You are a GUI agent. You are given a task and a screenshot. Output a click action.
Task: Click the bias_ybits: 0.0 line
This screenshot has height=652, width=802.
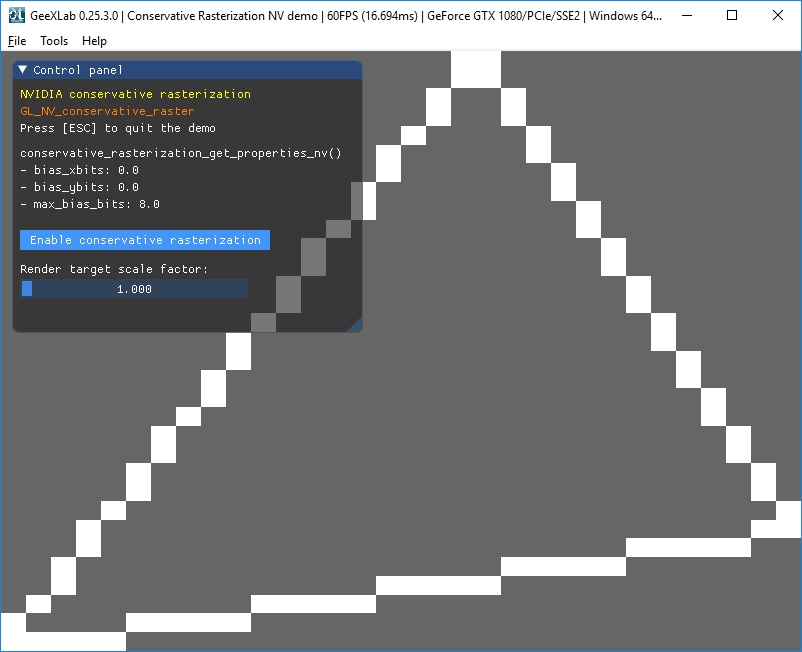click(x=79, y=187)
